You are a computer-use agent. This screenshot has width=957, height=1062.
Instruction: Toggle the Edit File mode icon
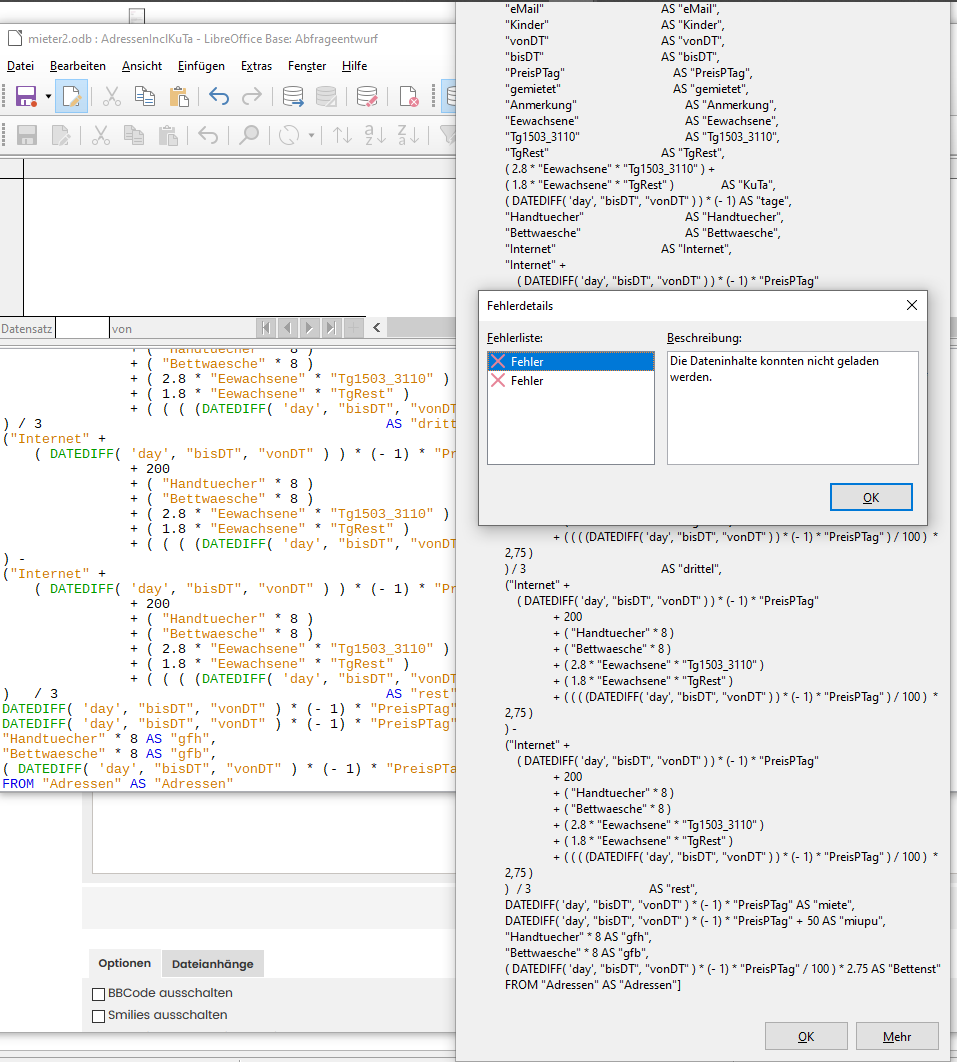pos(71,96)
